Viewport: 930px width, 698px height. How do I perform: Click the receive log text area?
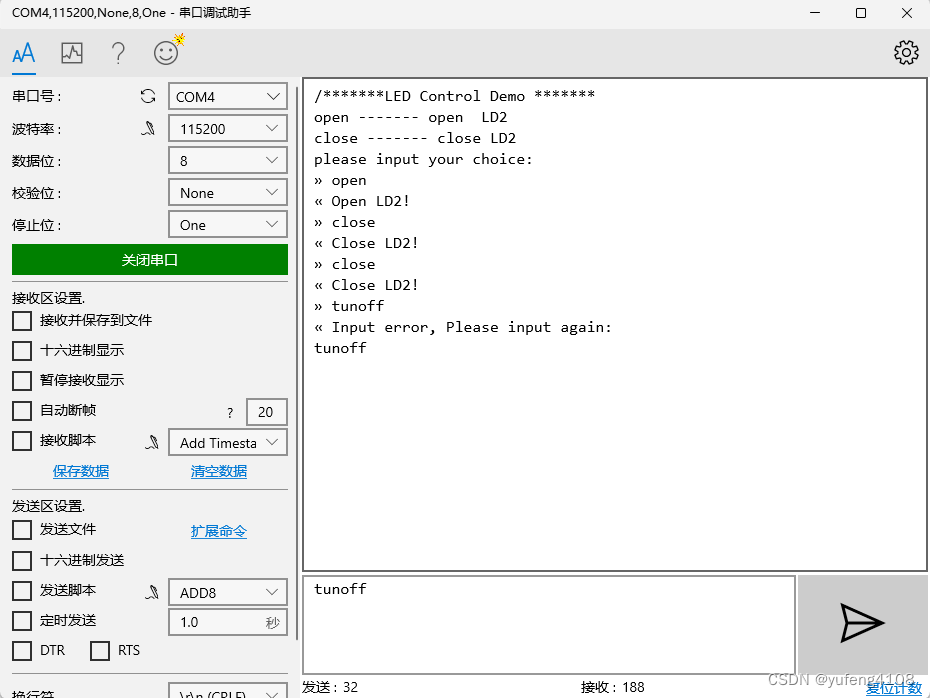pyautogui.click(x=615, y=324)
